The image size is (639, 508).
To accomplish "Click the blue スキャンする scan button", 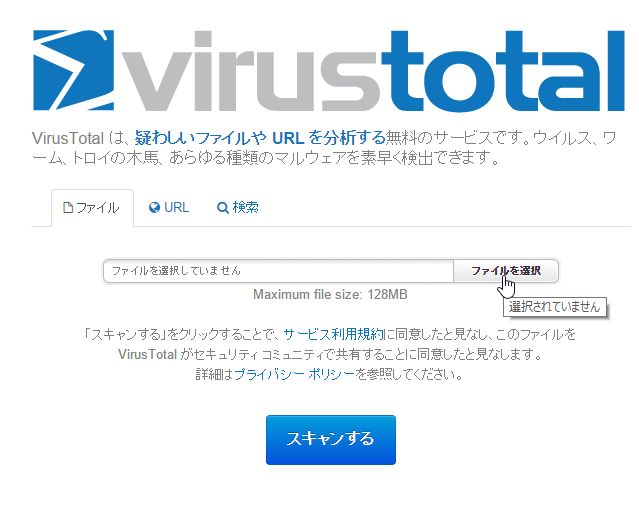I will click(x=331, y=440).
